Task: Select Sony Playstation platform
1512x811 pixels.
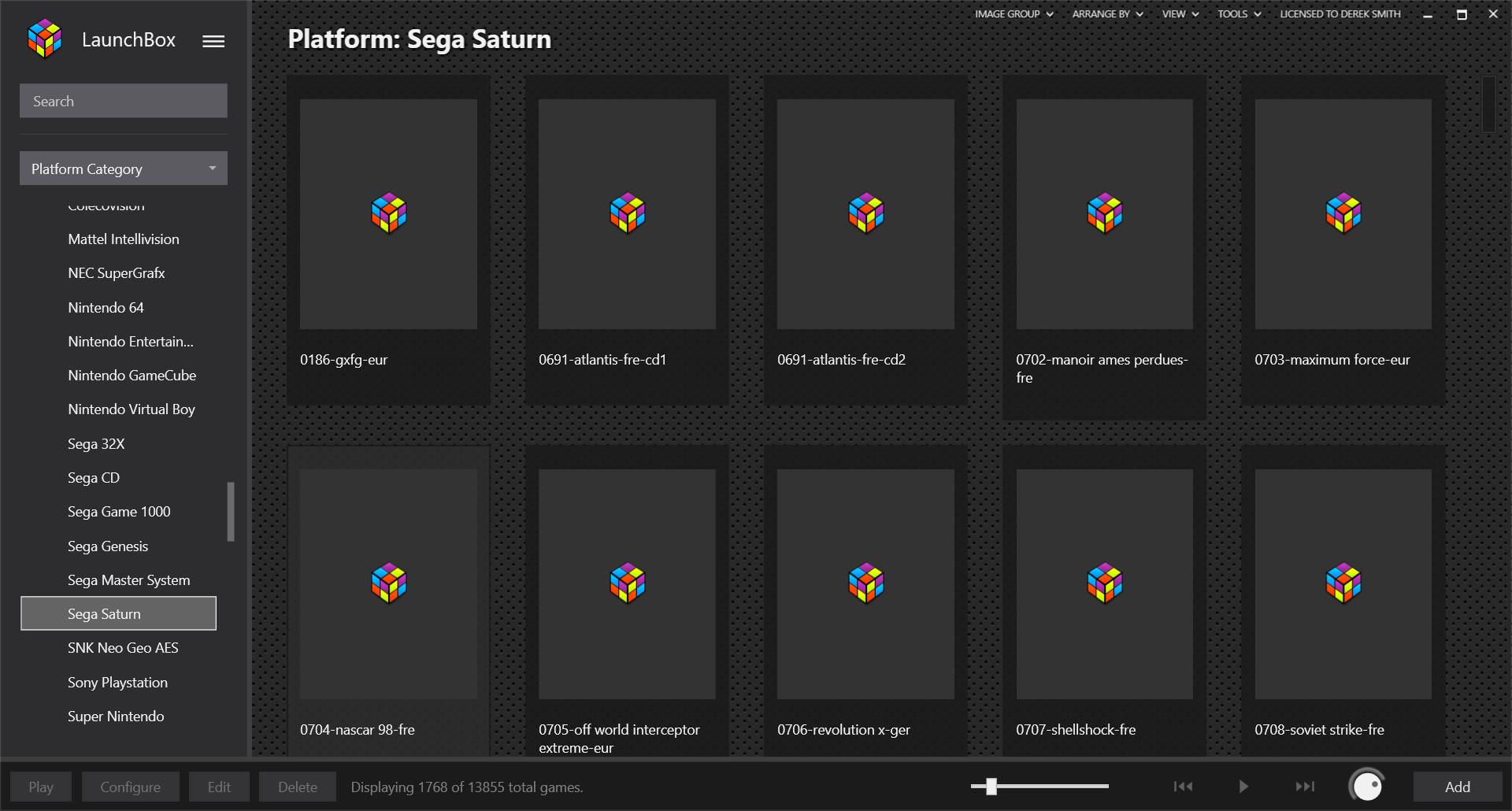Action: coord(118,682)
